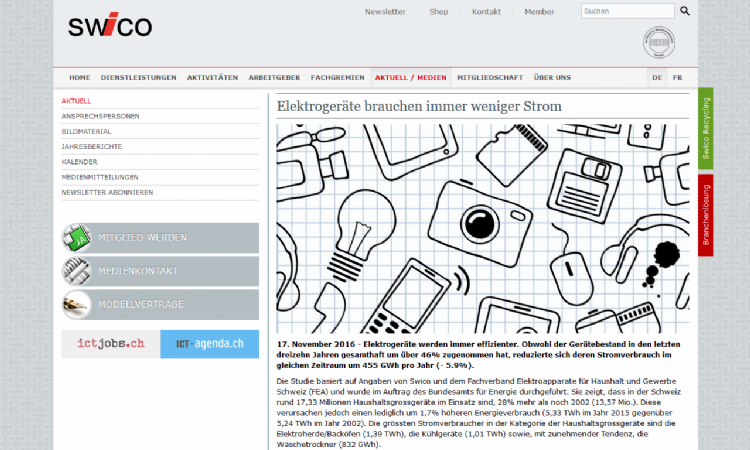750x450 pixels.
Task: Select Newsletter abonnieren in sidebar
Action: click(x=107, y=192)
